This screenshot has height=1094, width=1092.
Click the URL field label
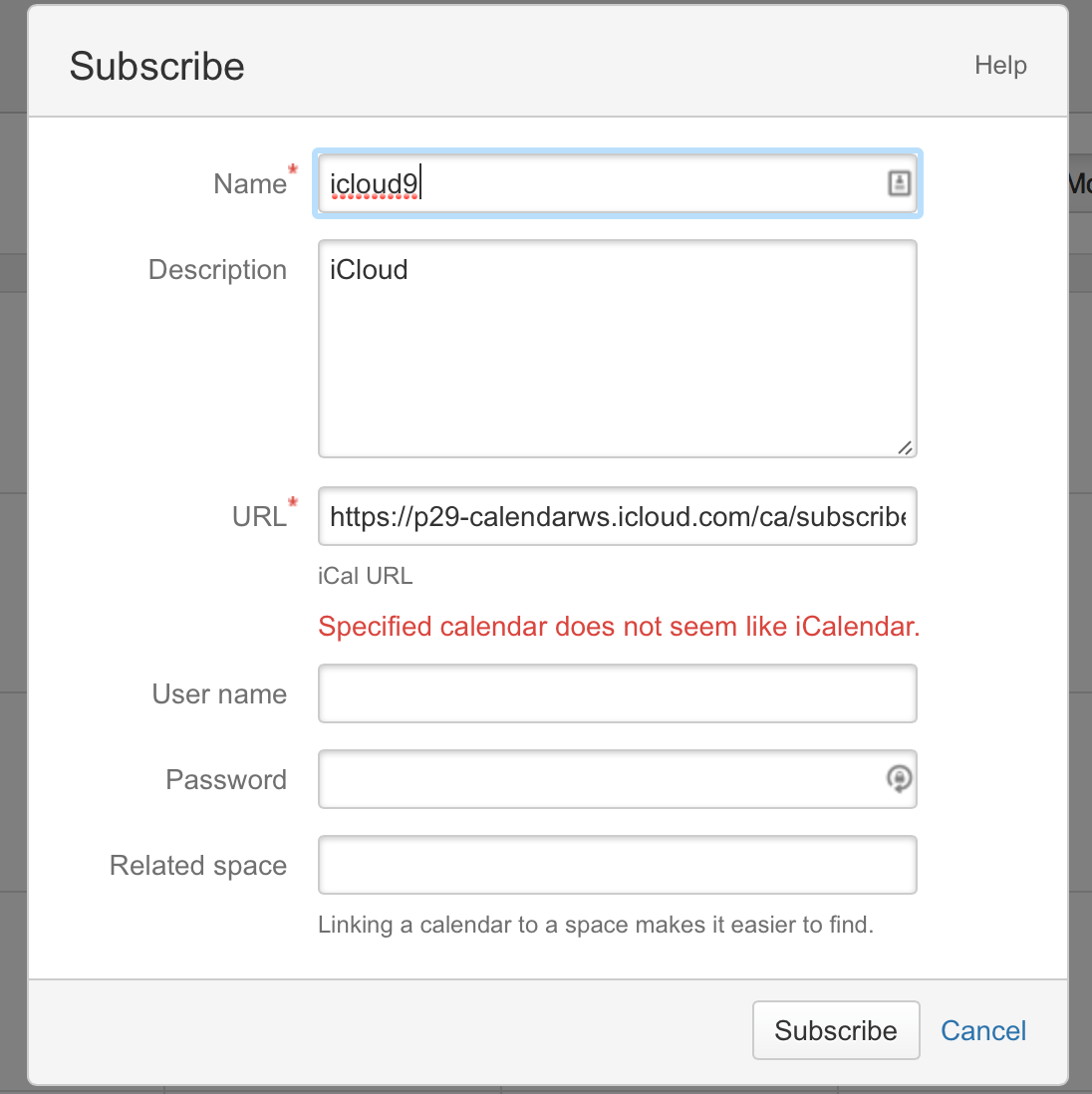click(259, 517)
